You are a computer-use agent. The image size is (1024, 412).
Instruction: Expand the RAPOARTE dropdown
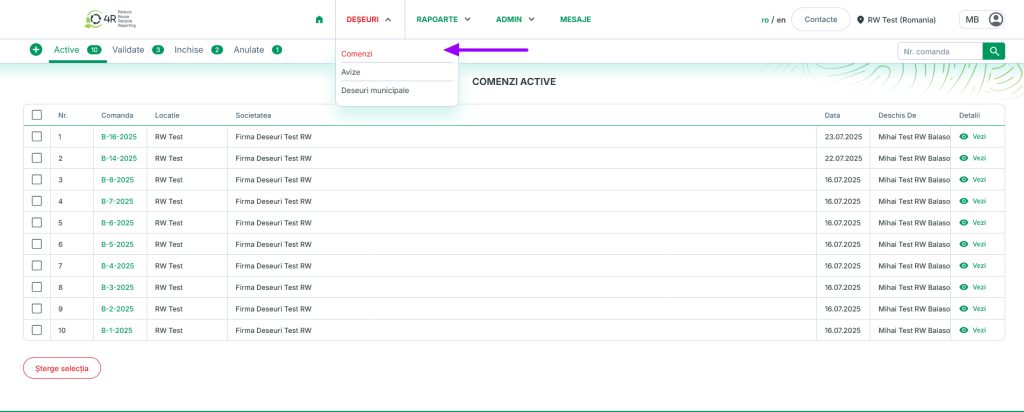click(x=443, y=19)
